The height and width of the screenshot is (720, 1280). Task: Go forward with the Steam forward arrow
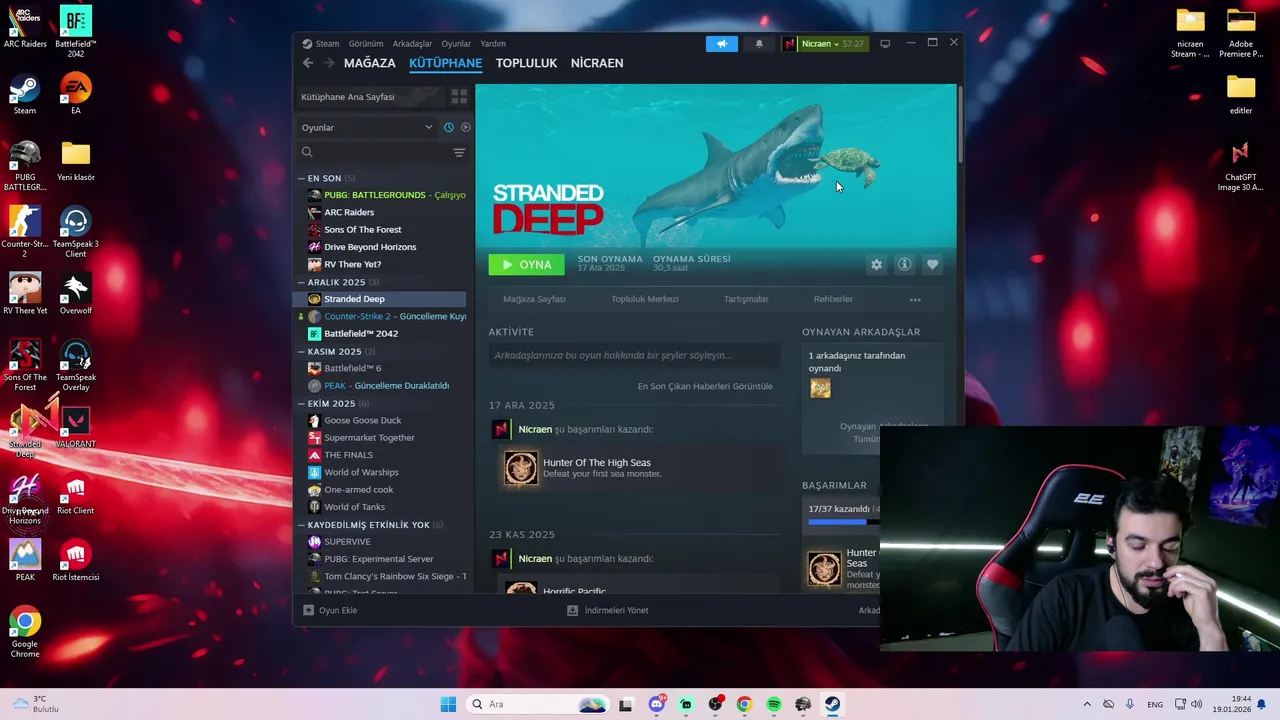(x=328, y=63)
